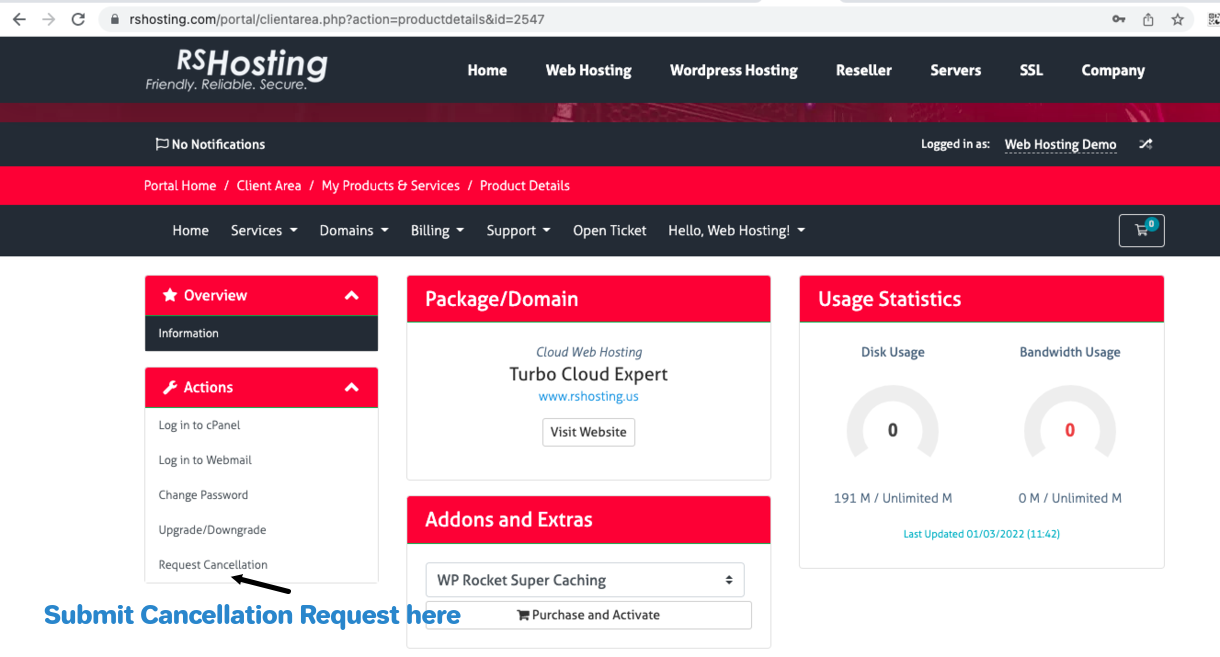
Task: Click Home in the top site navigation
Action: click(x=487, y=70)
